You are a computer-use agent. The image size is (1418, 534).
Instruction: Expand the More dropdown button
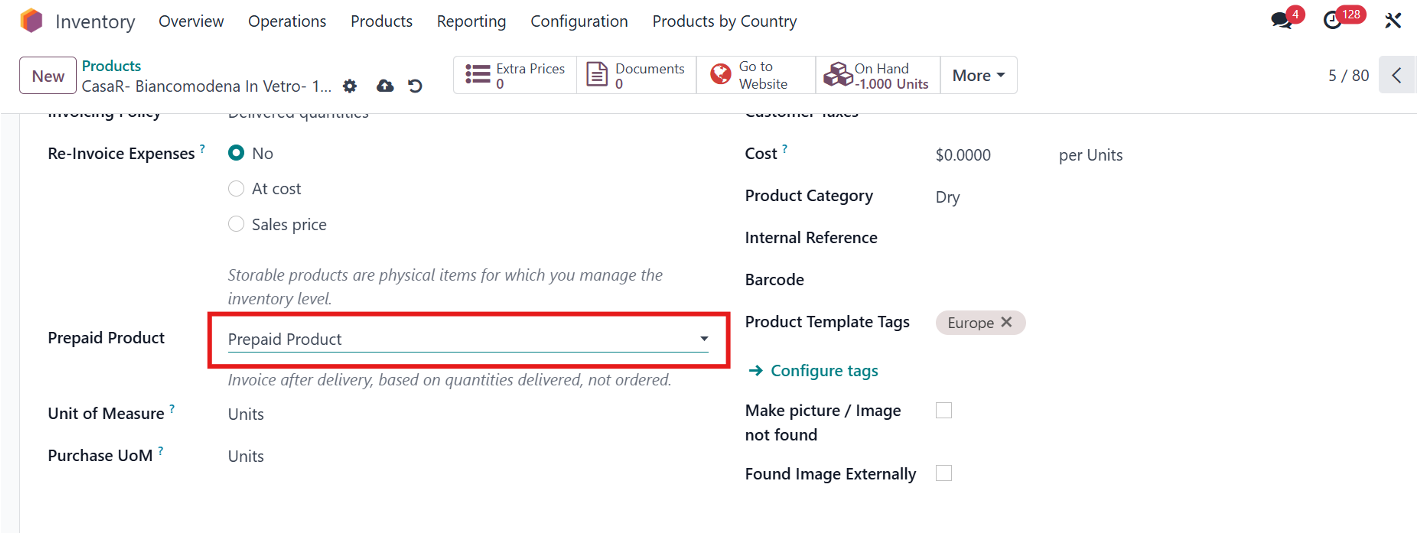(x=979, y=75)
